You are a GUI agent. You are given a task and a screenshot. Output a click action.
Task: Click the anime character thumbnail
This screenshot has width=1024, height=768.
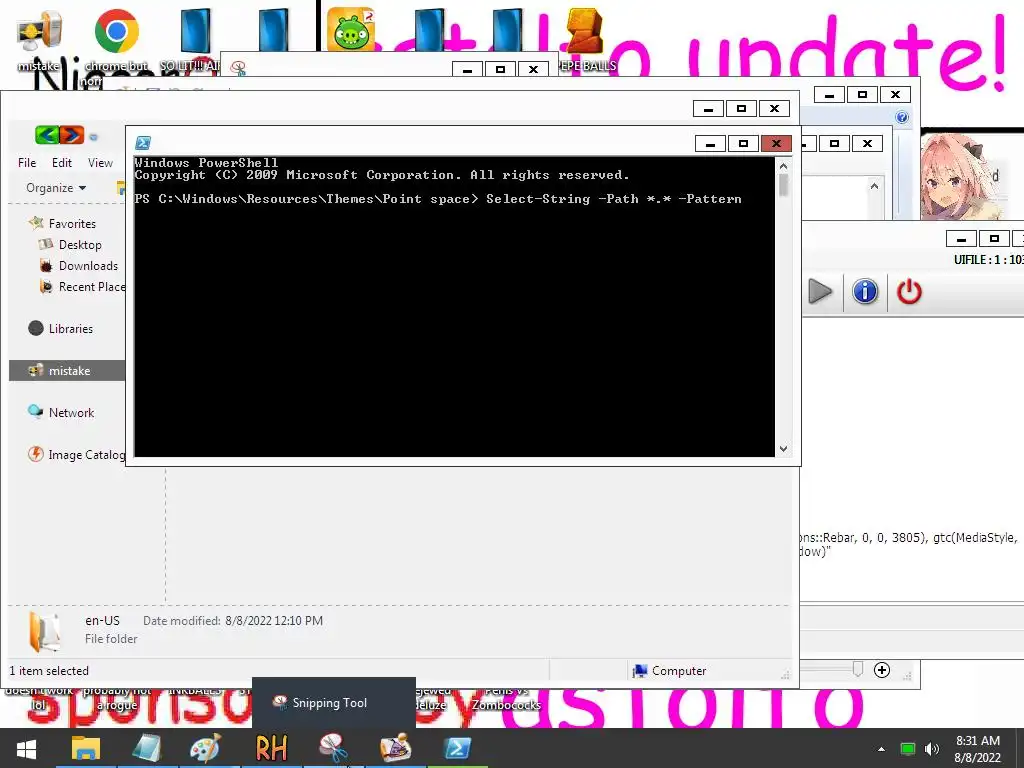click(x=963, y=175)
